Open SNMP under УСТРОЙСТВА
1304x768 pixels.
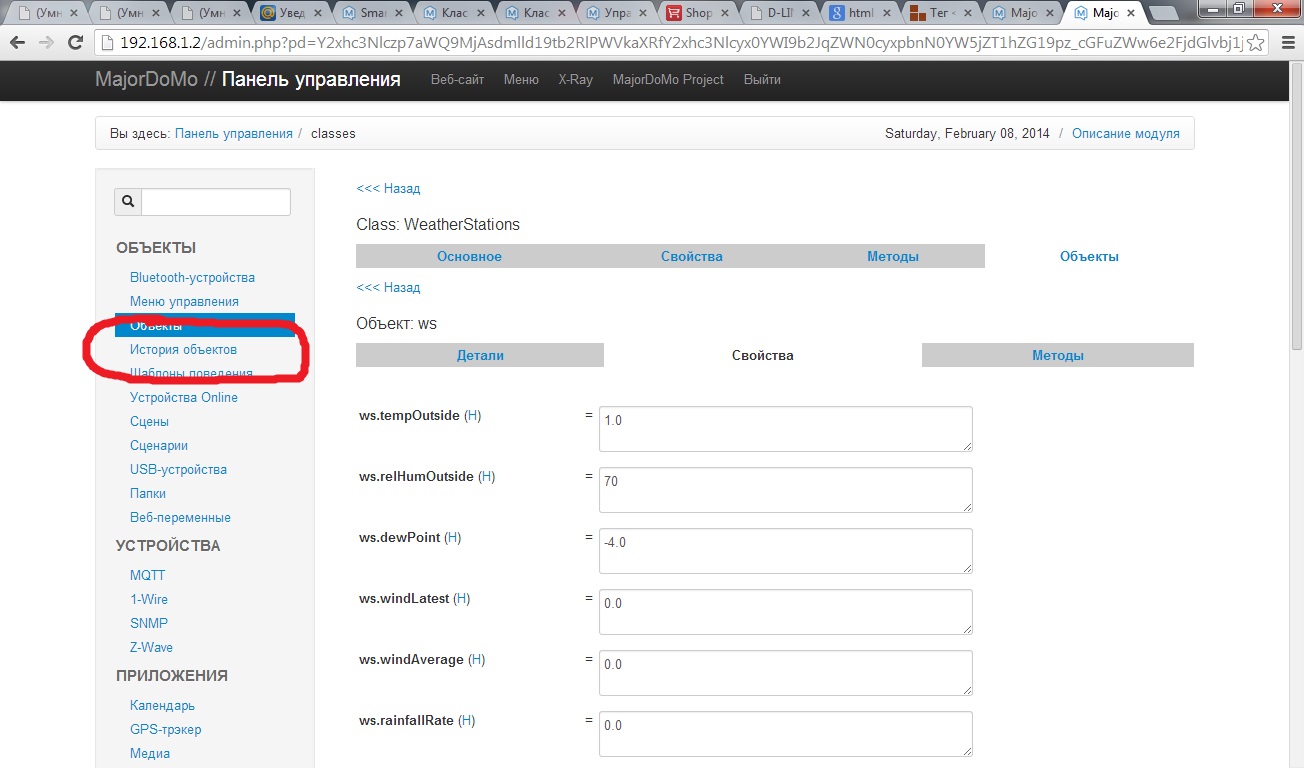pyautogui.click(x=149, y=623)
